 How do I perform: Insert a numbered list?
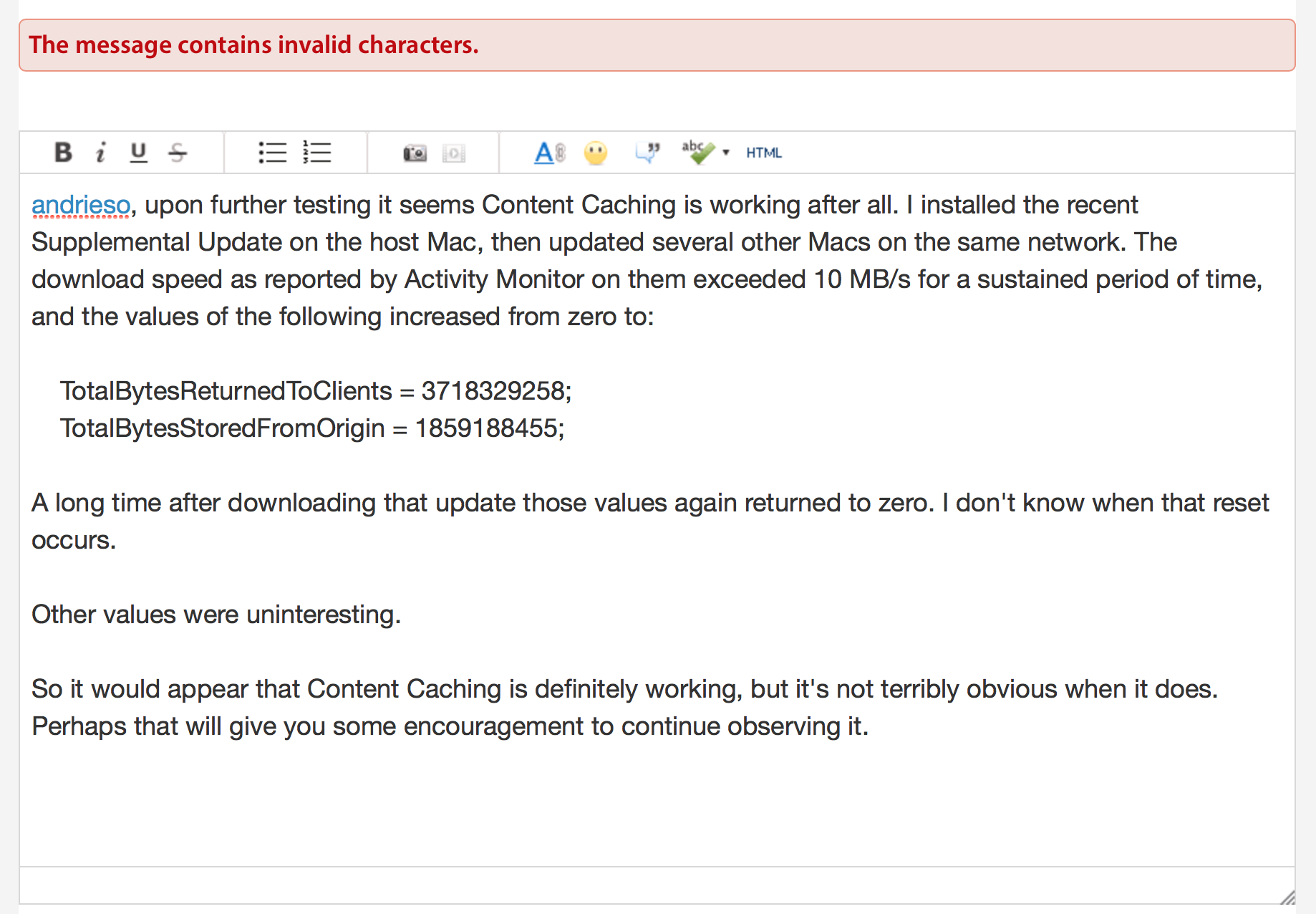pos(316,153)
